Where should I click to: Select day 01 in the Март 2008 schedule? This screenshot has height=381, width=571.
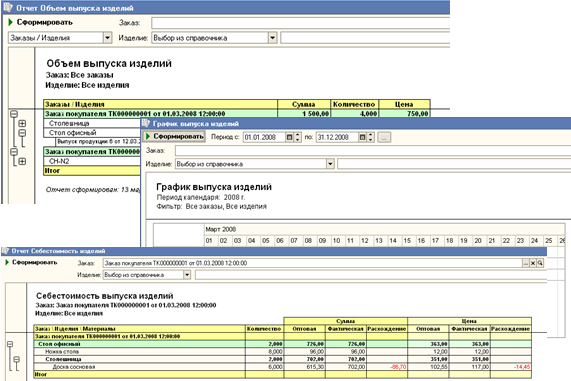(x=209, y=240)
